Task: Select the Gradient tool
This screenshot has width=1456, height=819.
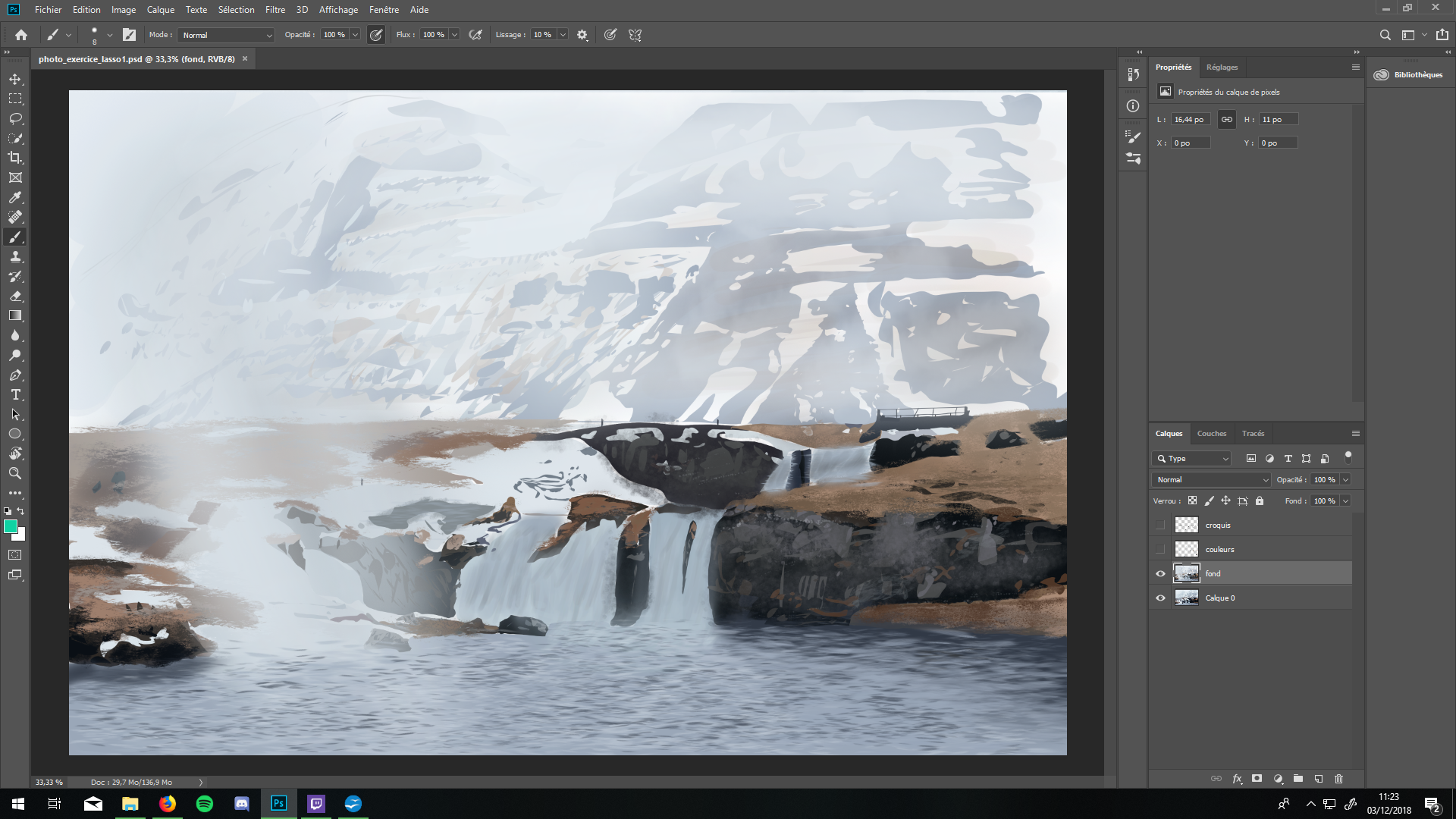Action: 15,315
